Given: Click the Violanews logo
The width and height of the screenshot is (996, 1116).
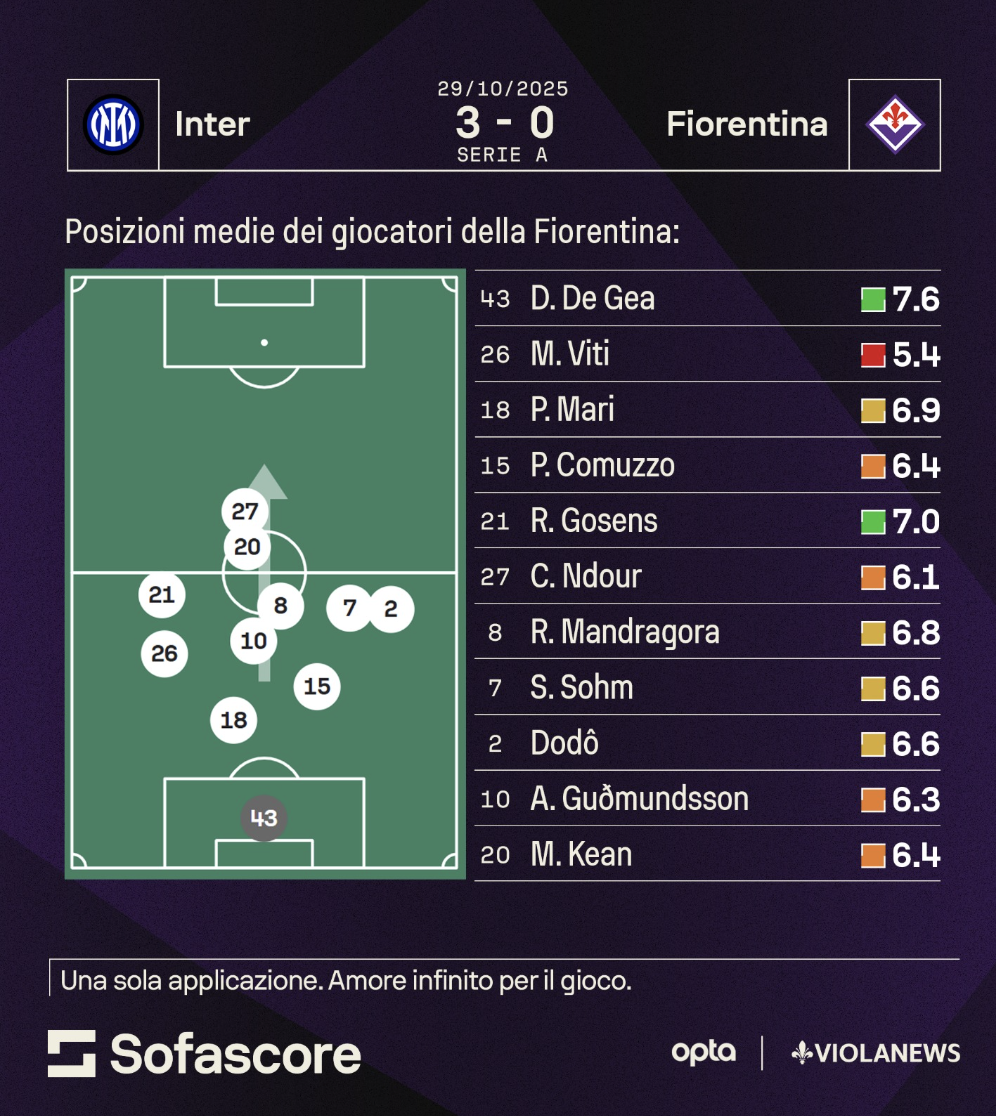Looking at the screenshot, I should (876, 1053).
